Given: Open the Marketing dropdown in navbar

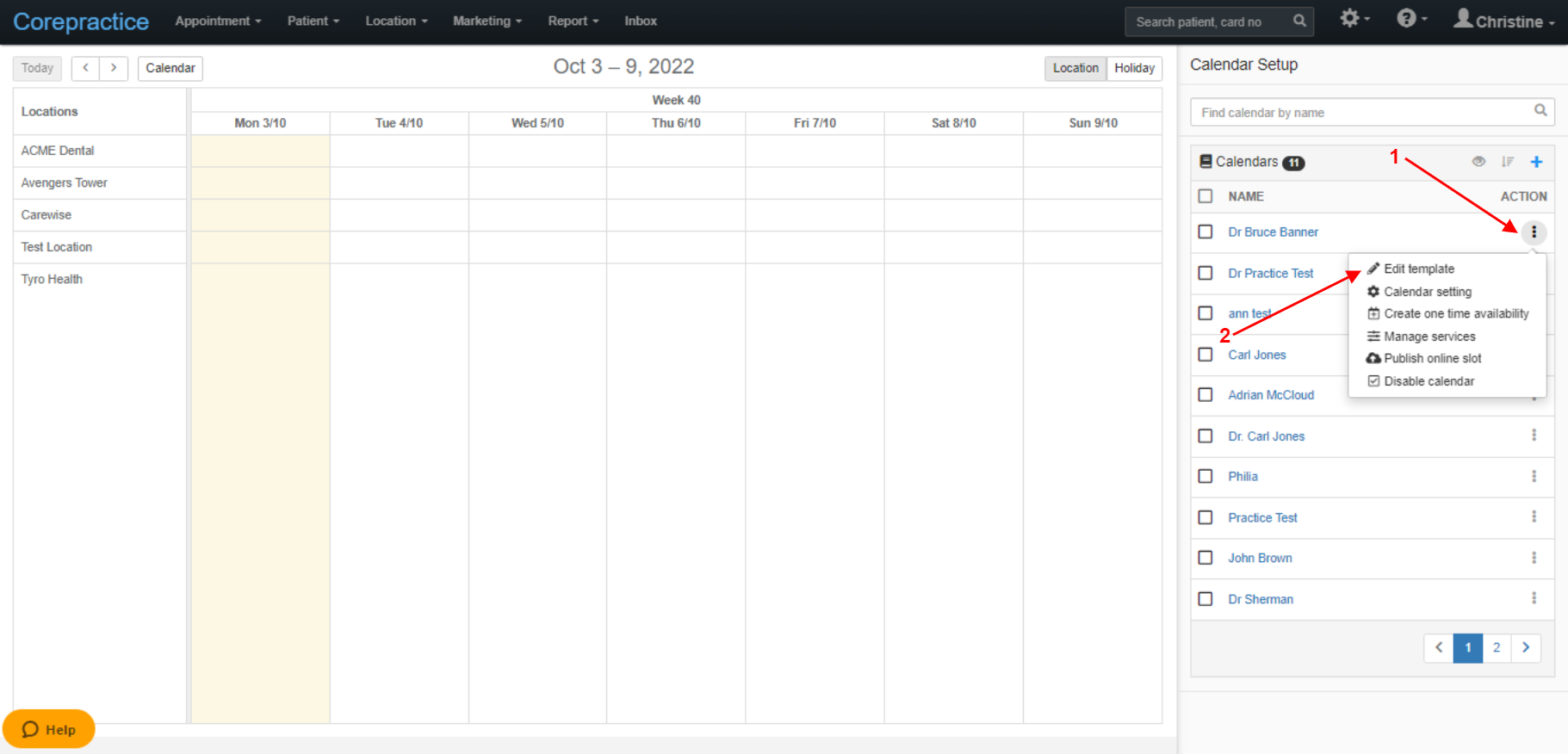Looking at the screenshot, I should [x=487, y=21].
